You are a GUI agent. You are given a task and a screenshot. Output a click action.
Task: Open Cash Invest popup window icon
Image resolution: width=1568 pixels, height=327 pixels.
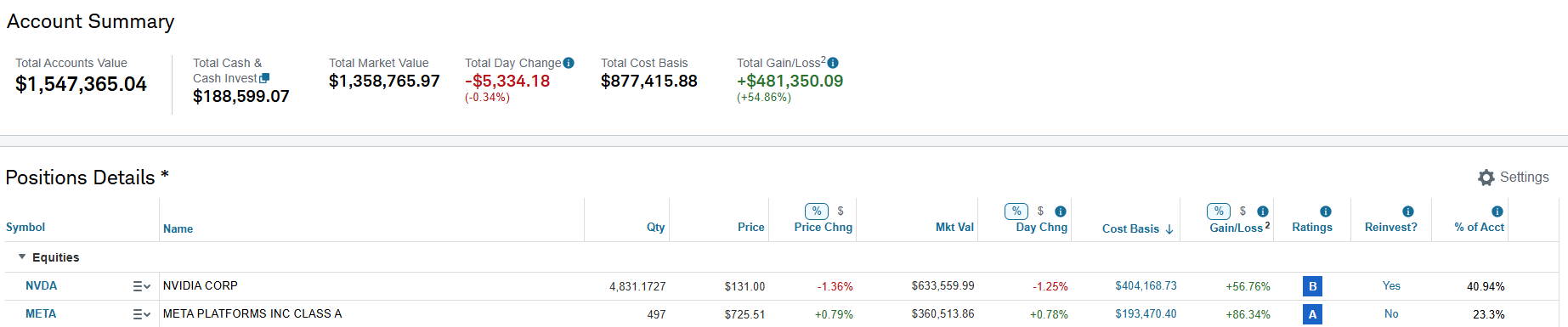pos(264,78)
